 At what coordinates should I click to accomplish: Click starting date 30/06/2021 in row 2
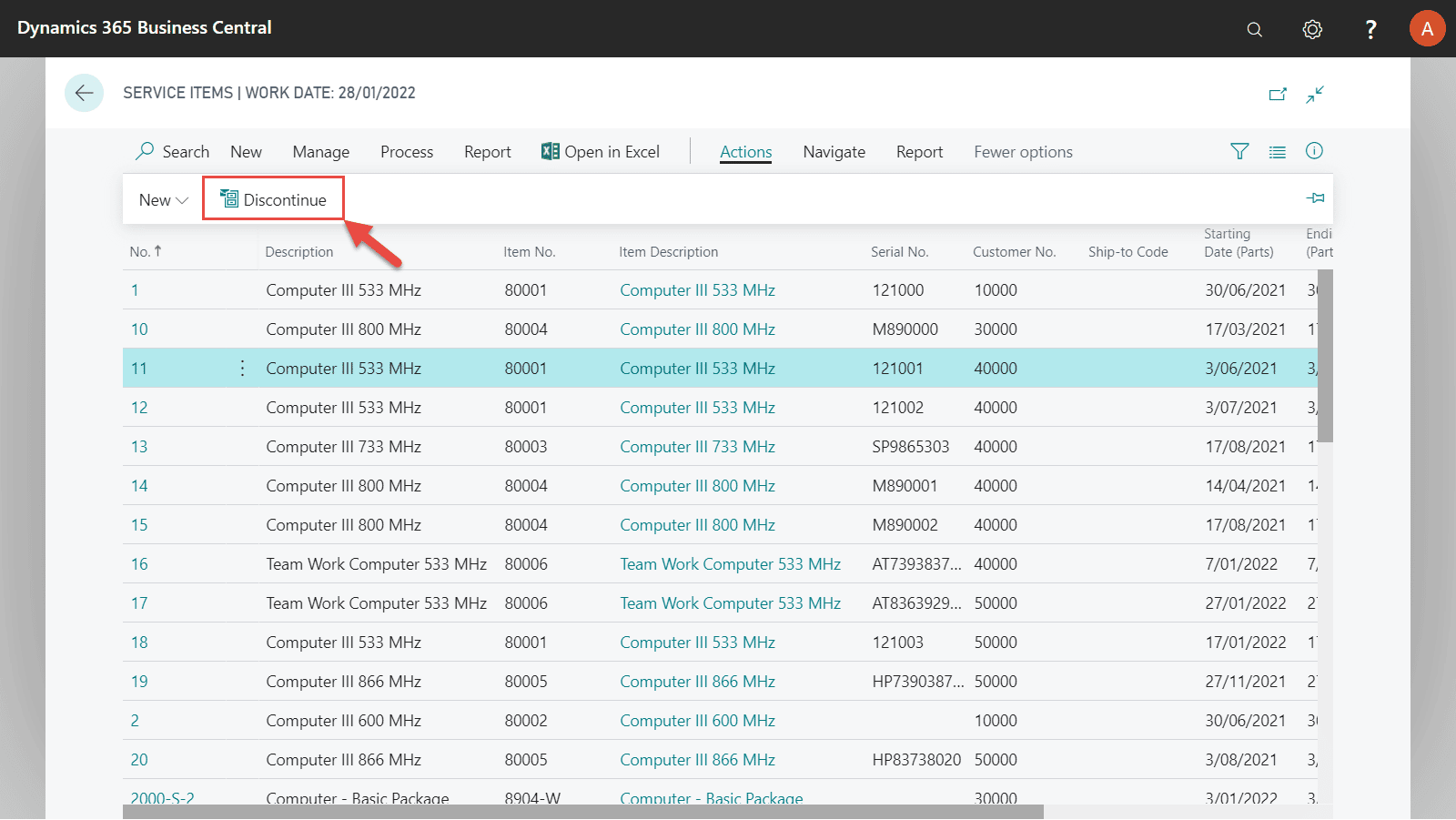coord(1246,721)
